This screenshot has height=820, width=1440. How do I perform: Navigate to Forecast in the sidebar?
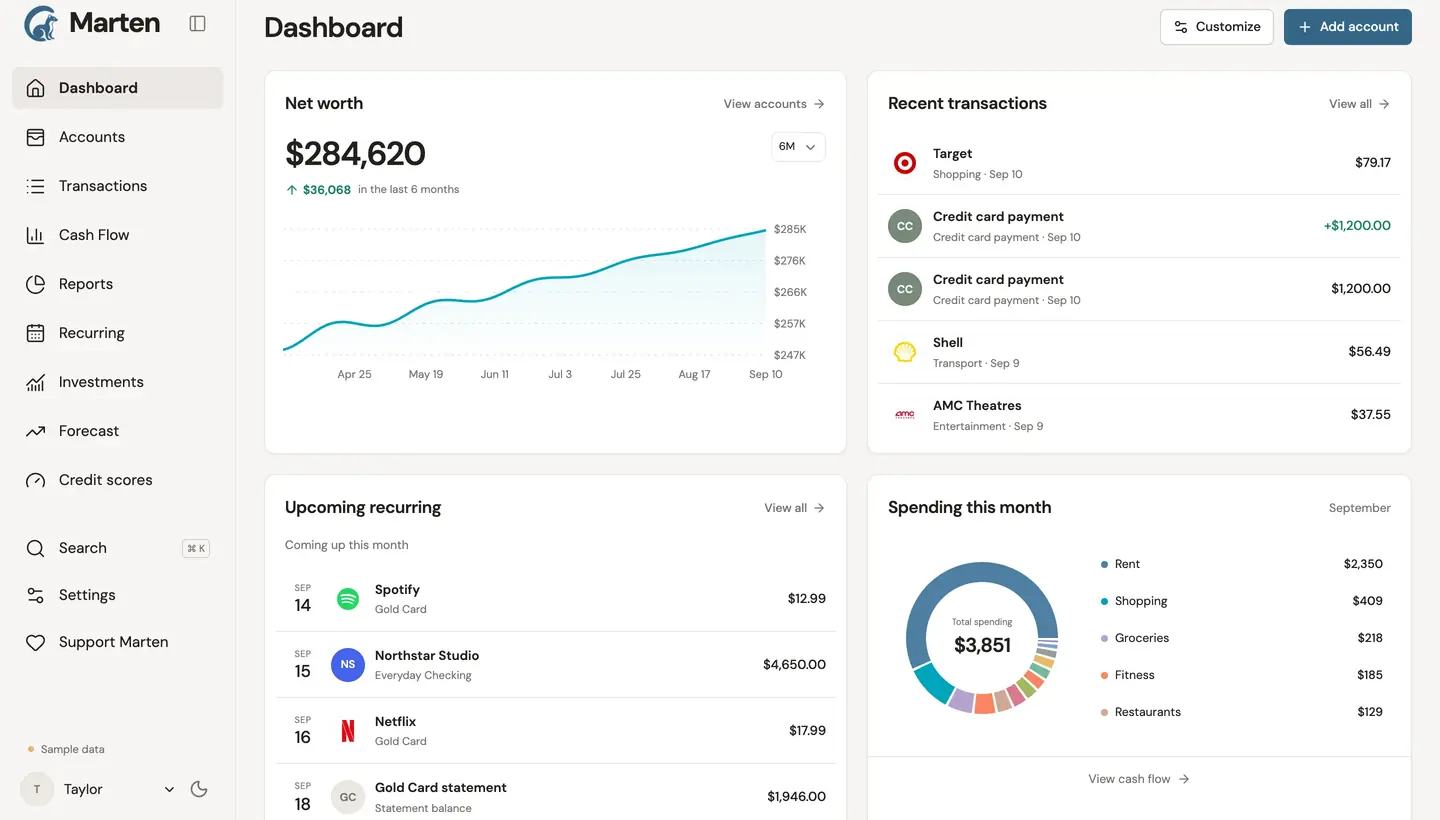coord(118,431)
